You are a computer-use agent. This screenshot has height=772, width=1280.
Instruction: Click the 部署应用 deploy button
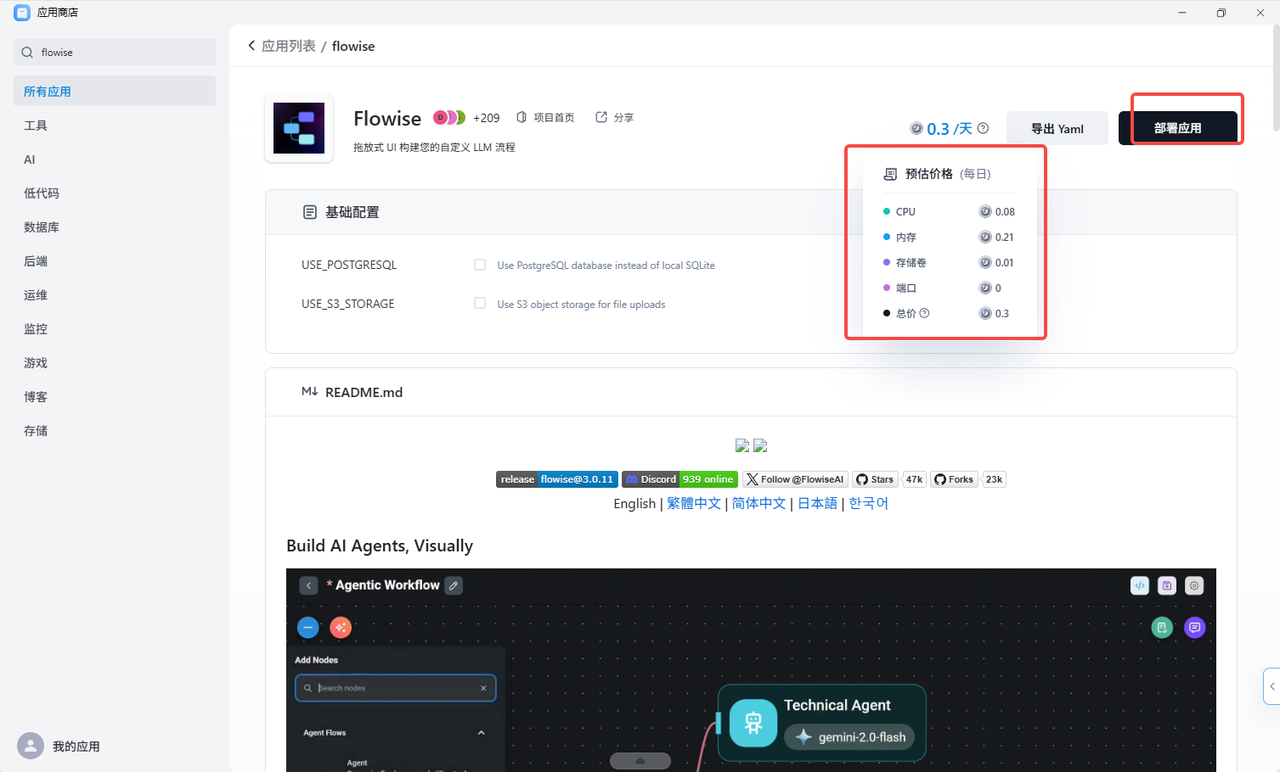1177,128
